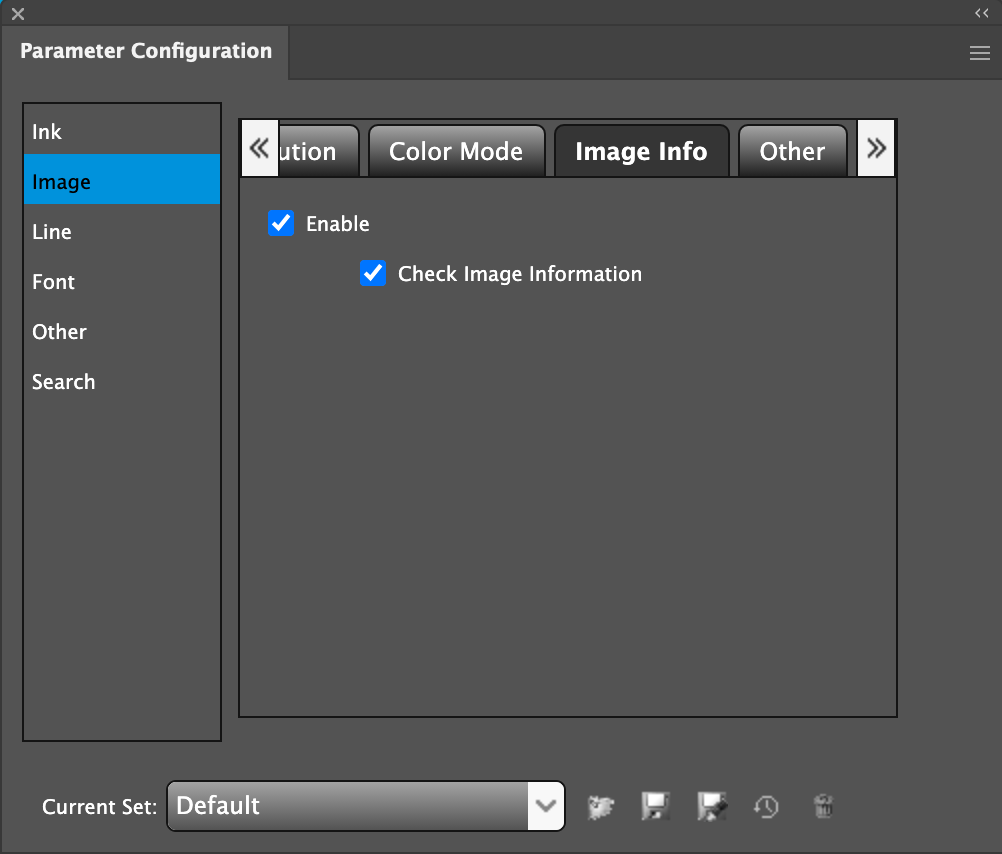
Task: Click the save-as floppy with pencil icon
Action: point(712,806)
